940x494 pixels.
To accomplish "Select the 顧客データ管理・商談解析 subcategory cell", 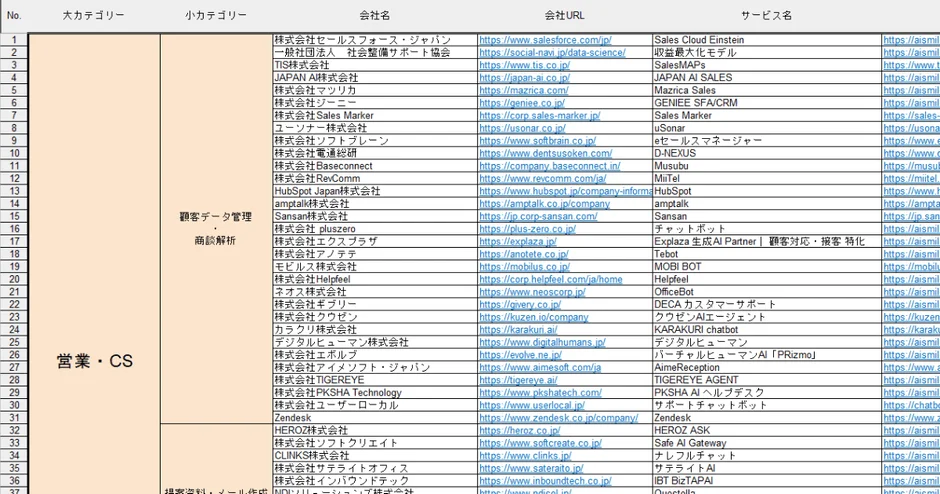I will (x=216, y=228).
